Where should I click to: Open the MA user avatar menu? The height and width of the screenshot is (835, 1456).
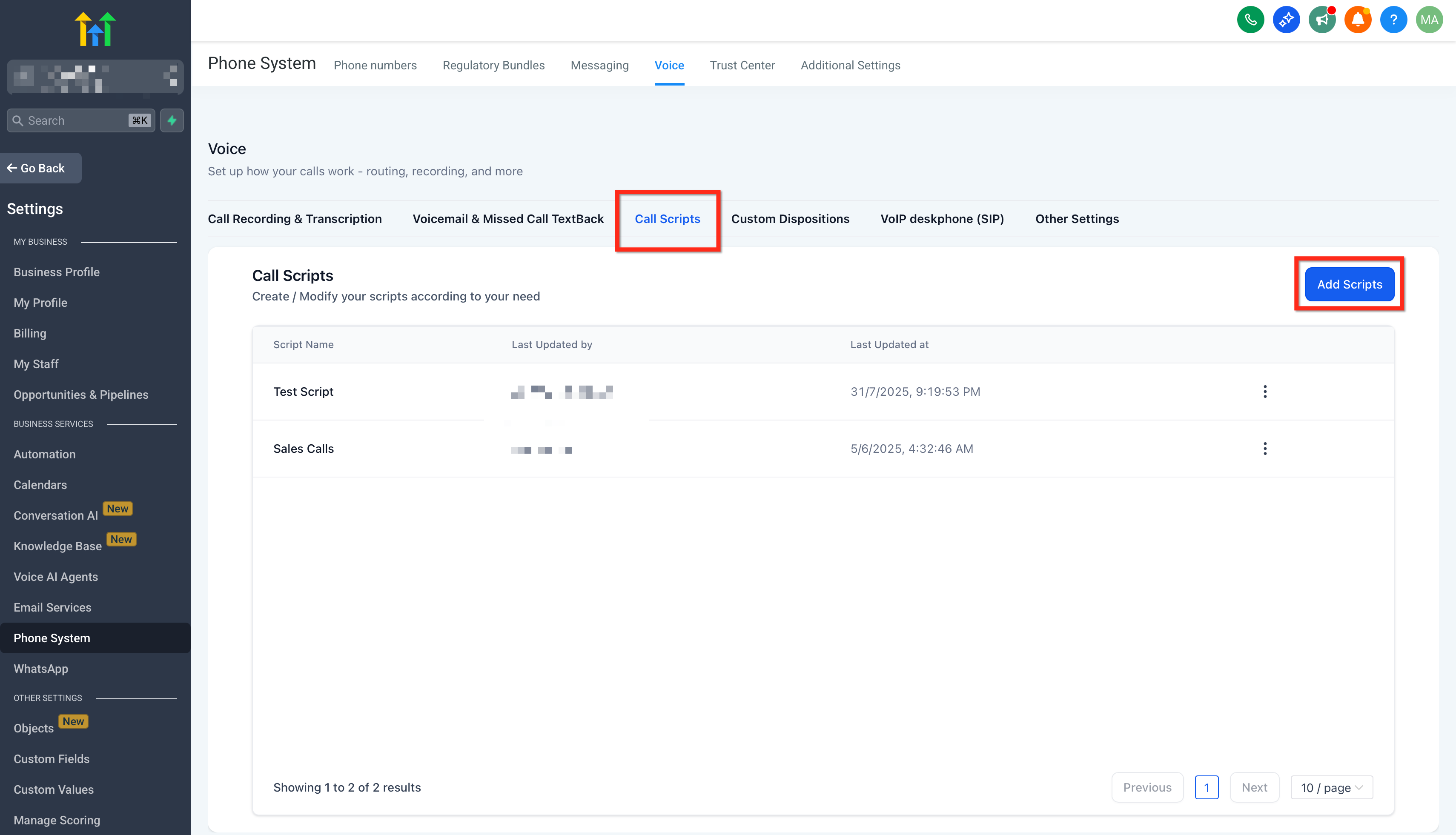(x=1429, y=20)
